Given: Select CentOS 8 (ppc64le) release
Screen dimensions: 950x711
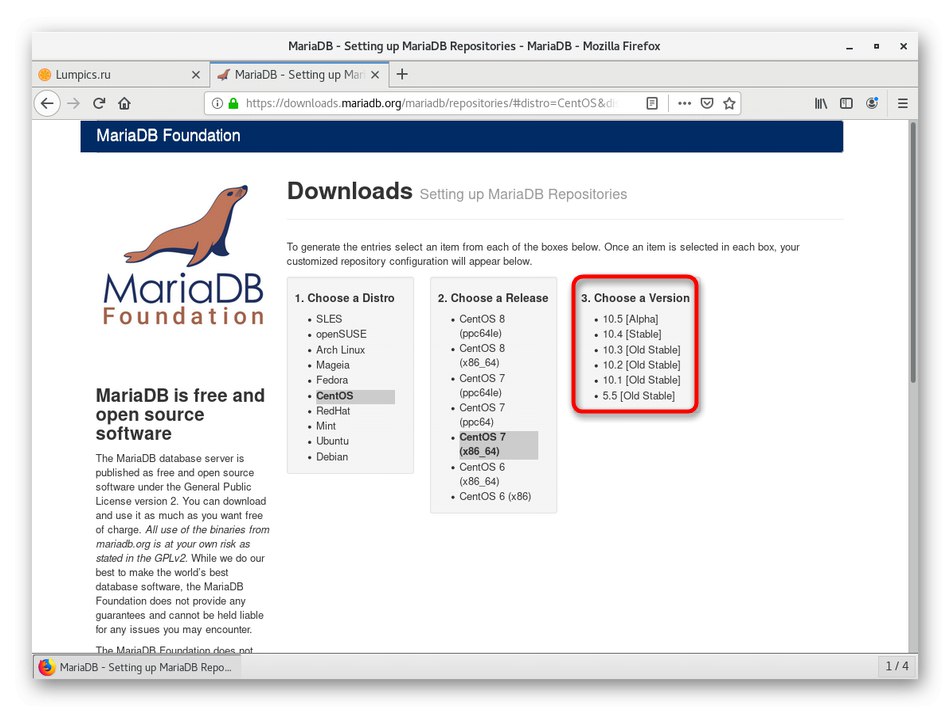Looking at the screenshot, I should 482,326.
